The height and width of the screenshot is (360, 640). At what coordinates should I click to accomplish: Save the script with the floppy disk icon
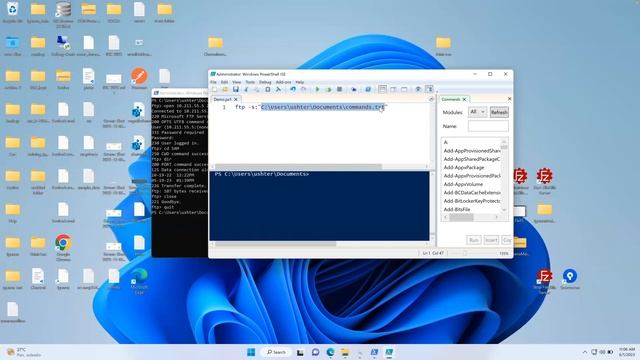[x=236, y=89]
